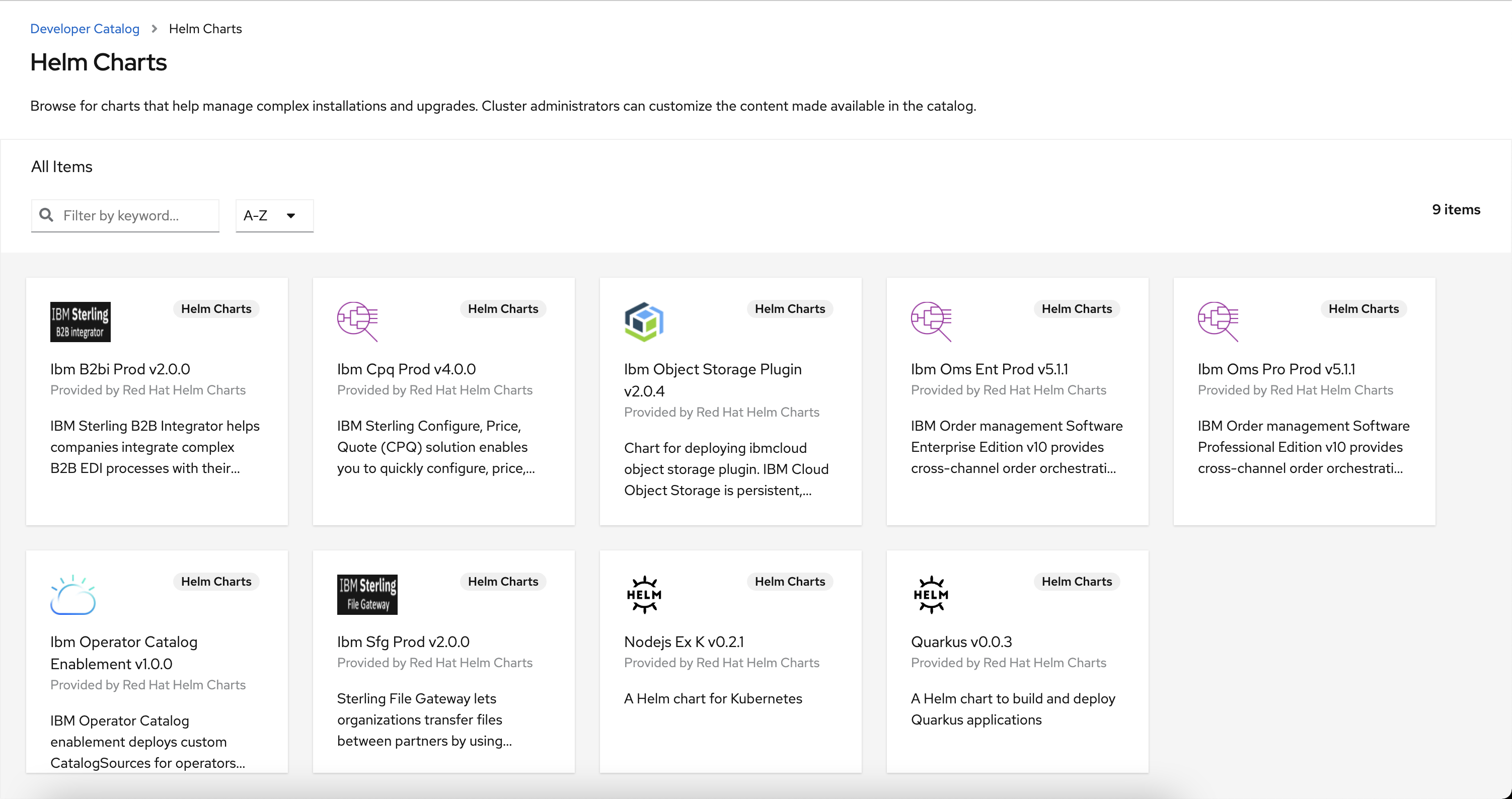Viewport: 1512px width, 799px height.
Task: Click the Helm logo on Quarkus card
Action: pos(931,594)
